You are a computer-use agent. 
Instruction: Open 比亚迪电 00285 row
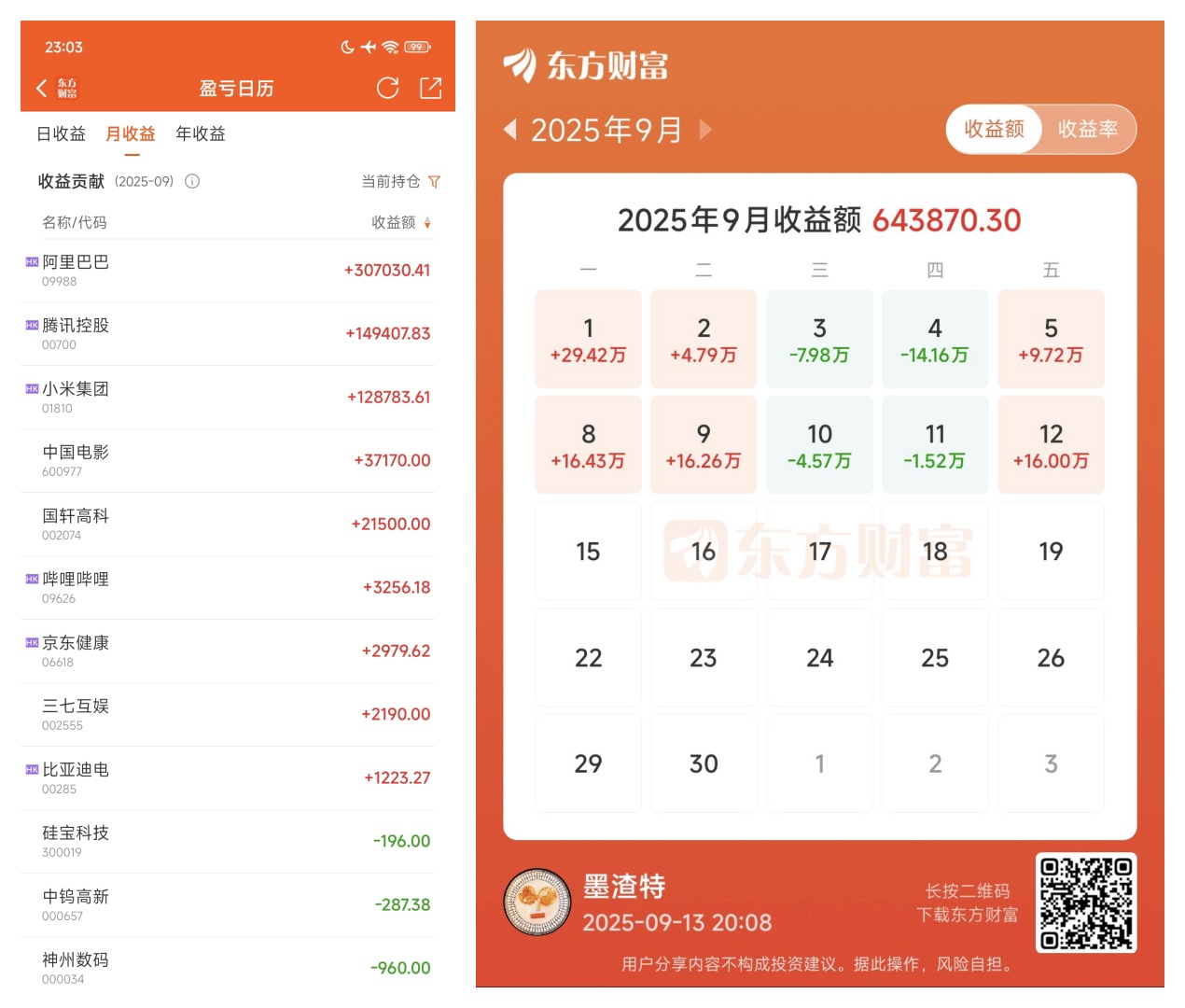(x=229, y=778)
